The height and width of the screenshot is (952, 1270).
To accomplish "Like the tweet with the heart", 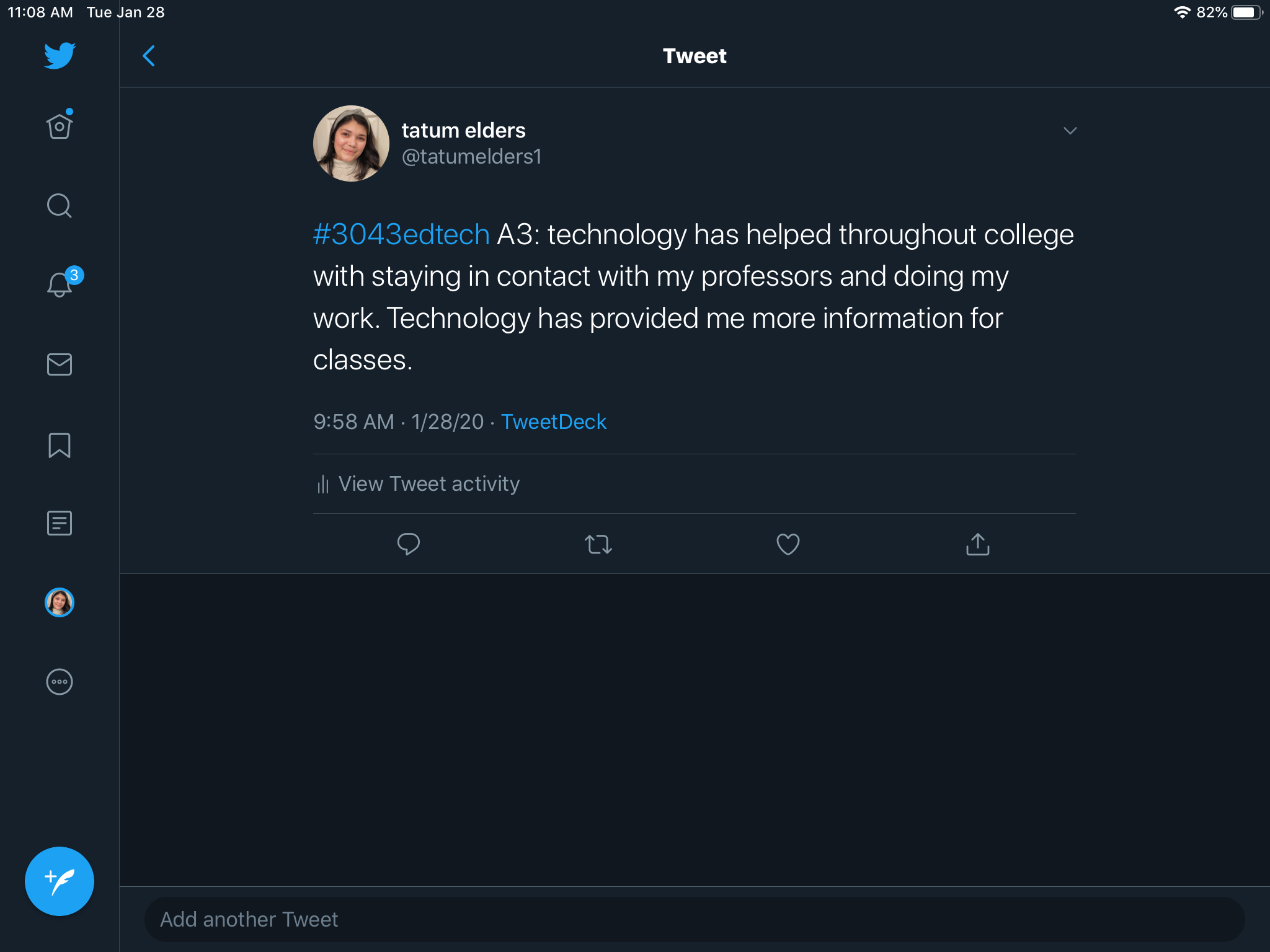I will coord(788,544).
